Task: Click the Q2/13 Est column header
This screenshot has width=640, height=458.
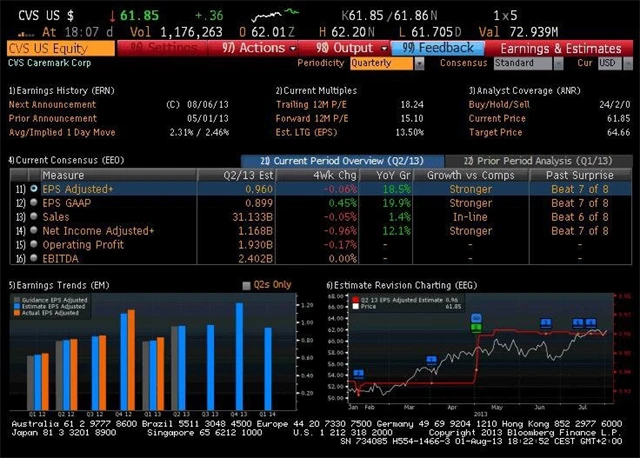Action: [x=237, y=175]
